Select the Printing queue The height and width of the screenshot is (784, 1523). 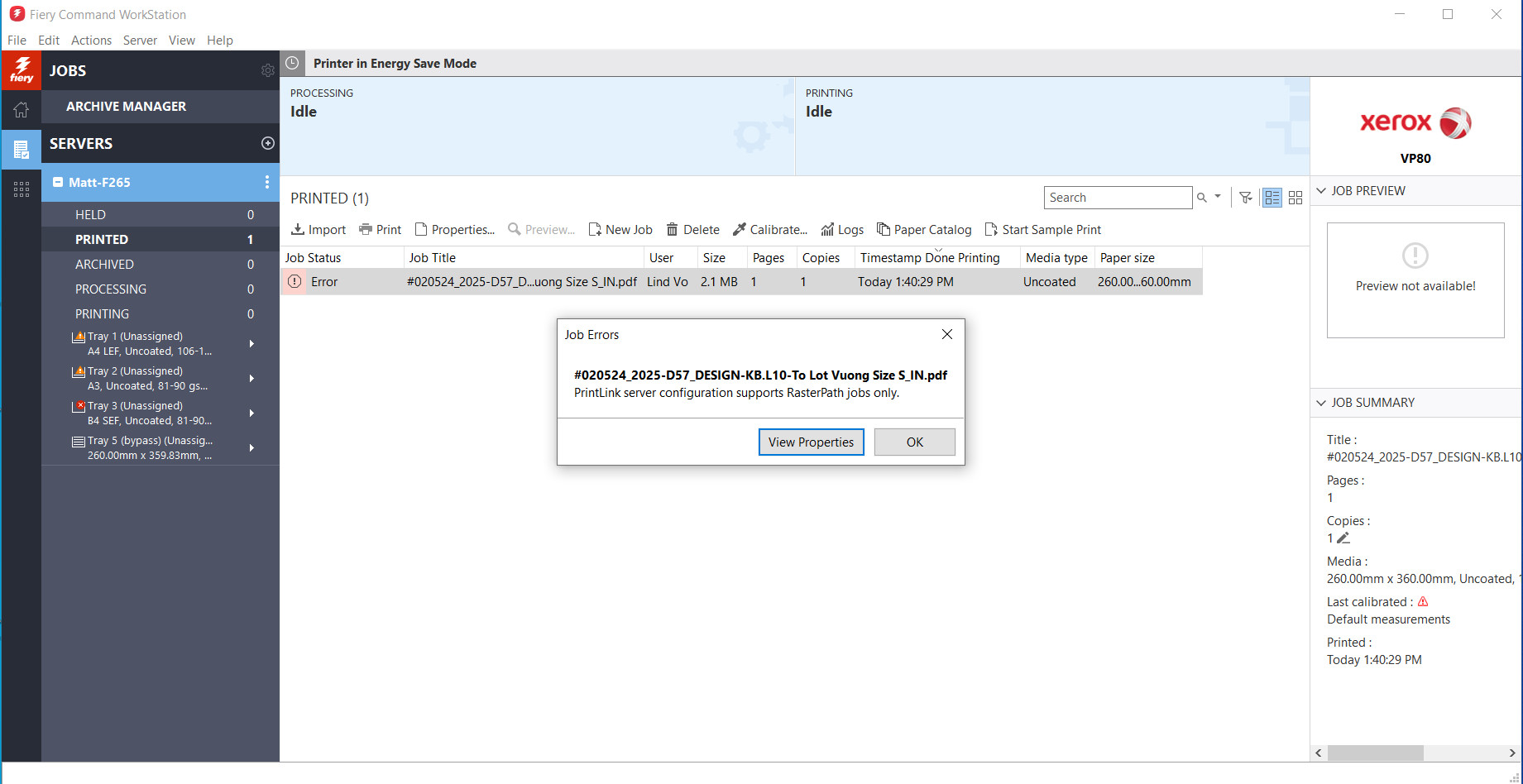(160, 313)
